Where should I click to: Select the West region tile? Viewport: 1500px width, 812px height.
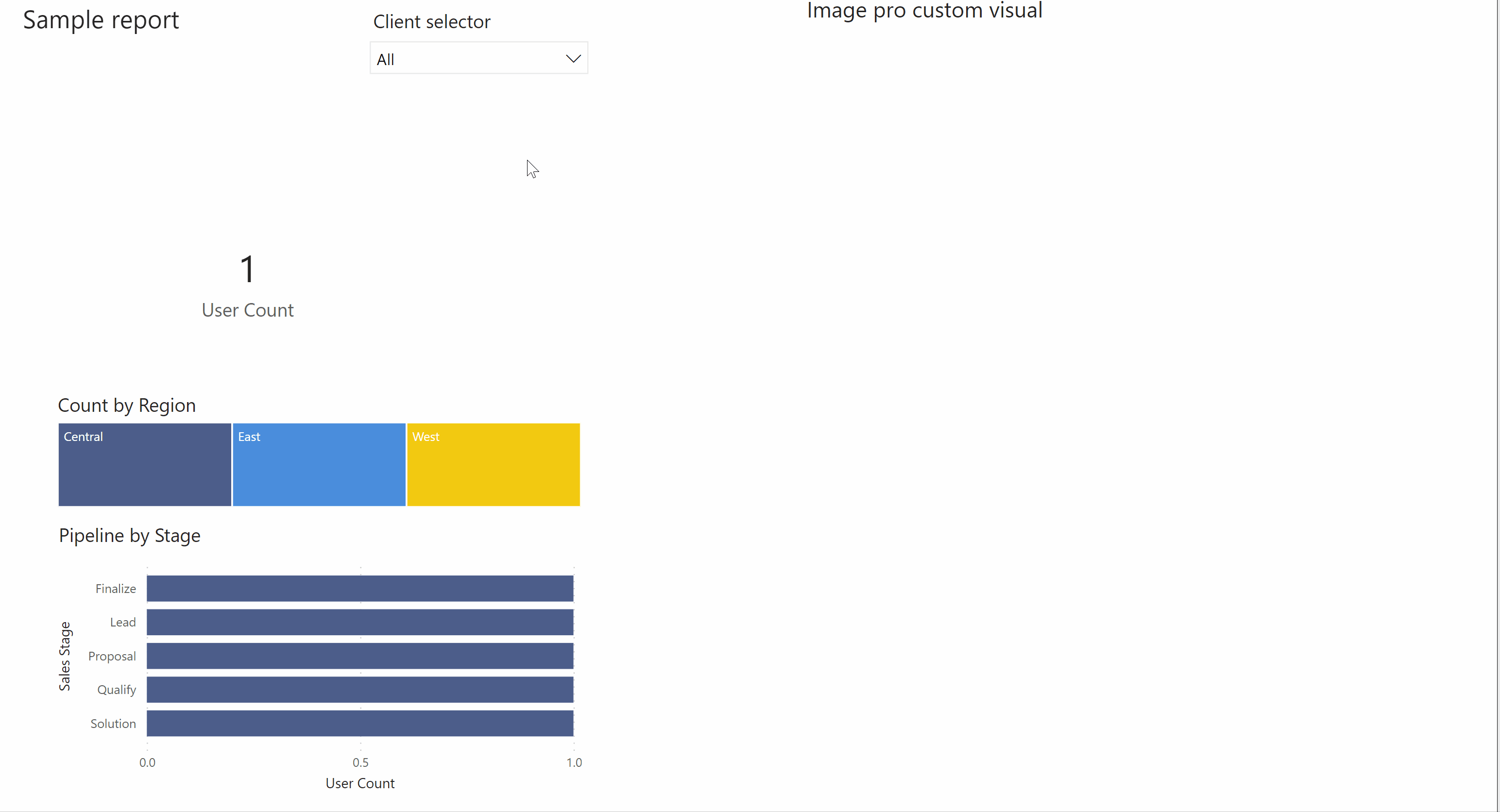coord(493,464)
